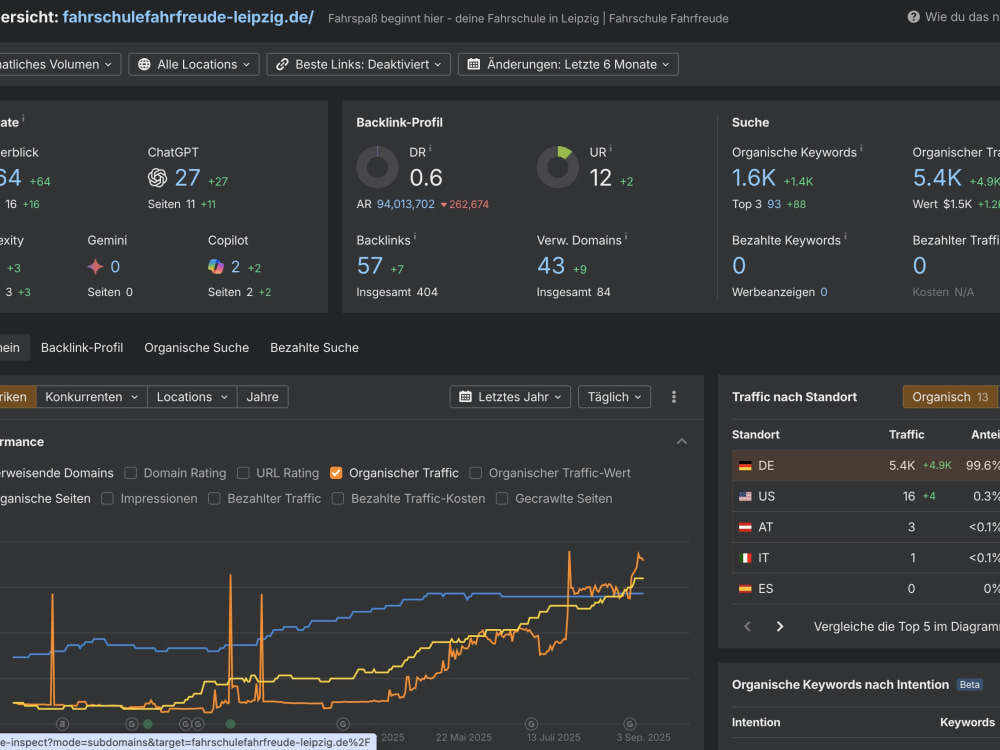
Task: Click info icon next to Organische Keywords
Action: 861,149
